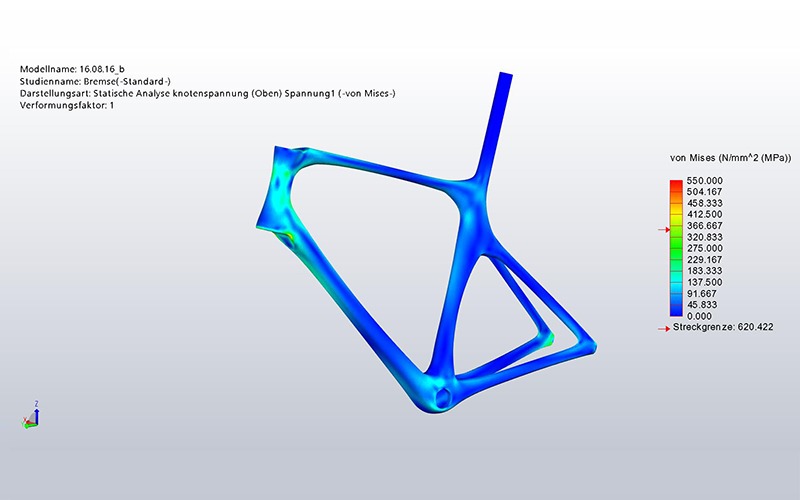Select the 'Studienname: Bremse(-Standard-)' line
The height and width of the screenshot is (500, 800).
(95, 81)
